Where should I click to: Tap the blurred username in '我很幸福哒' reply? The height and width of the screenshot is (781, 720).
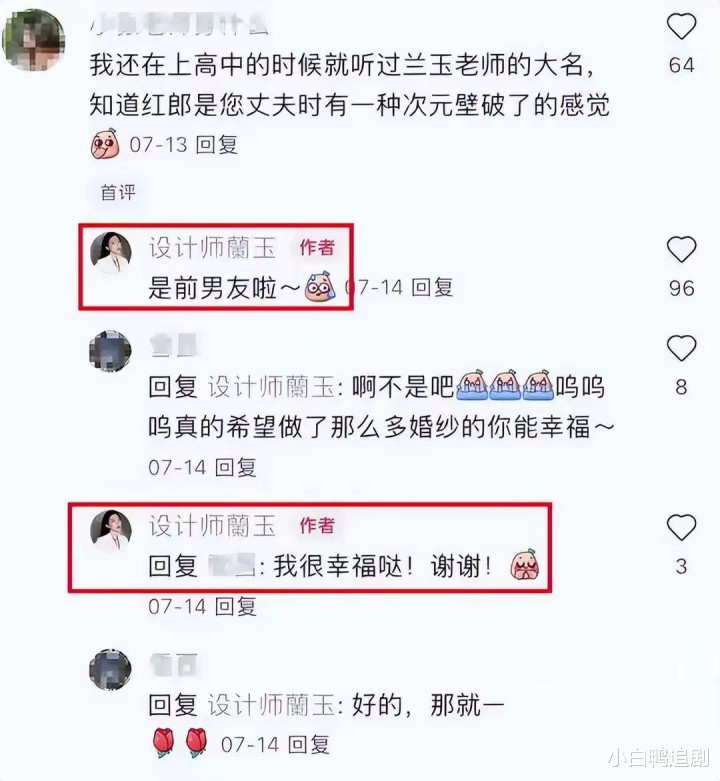pos(231,566)
